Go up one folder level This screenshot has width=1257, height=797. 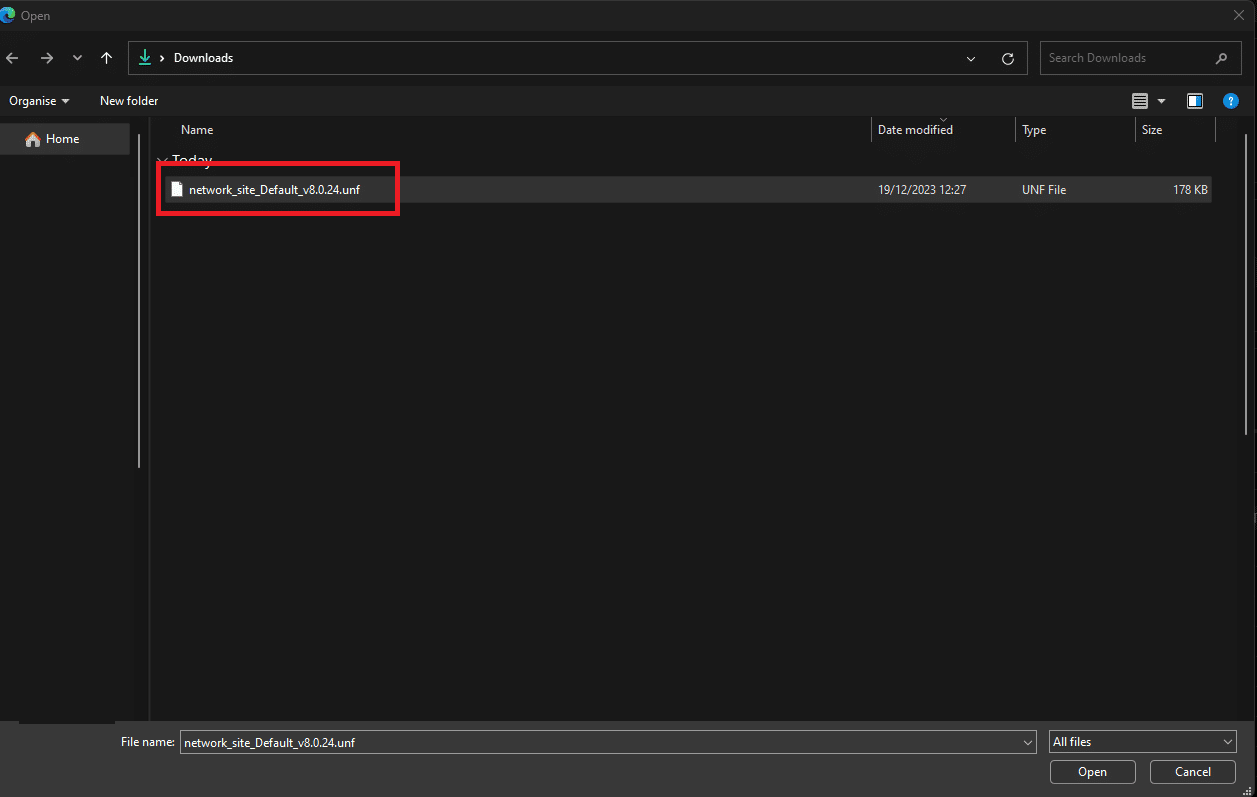click(106, 58)
